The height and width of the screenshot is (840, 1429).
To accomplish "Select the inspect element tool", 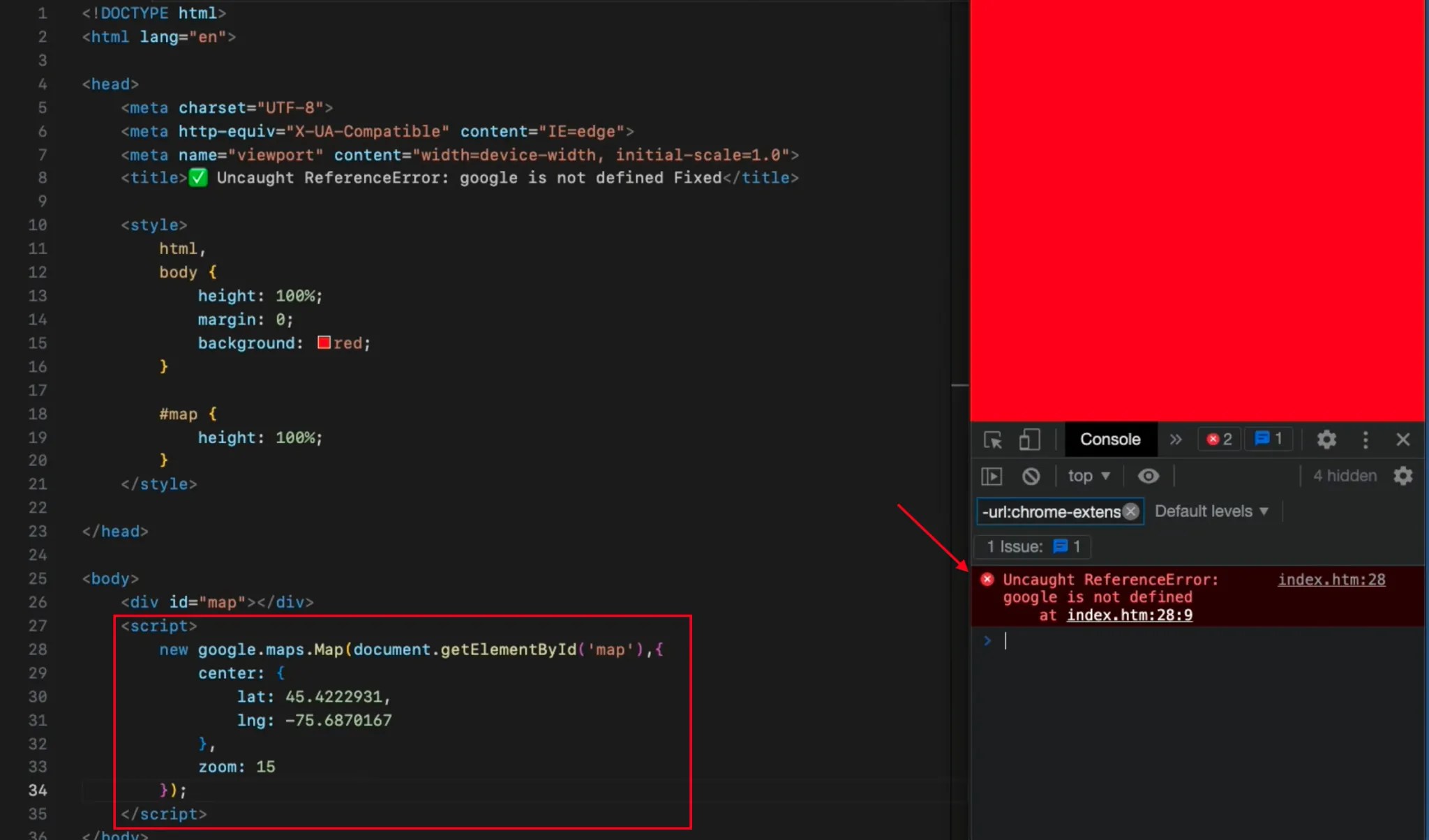I will pyautogui.click(x=992, y=440).
